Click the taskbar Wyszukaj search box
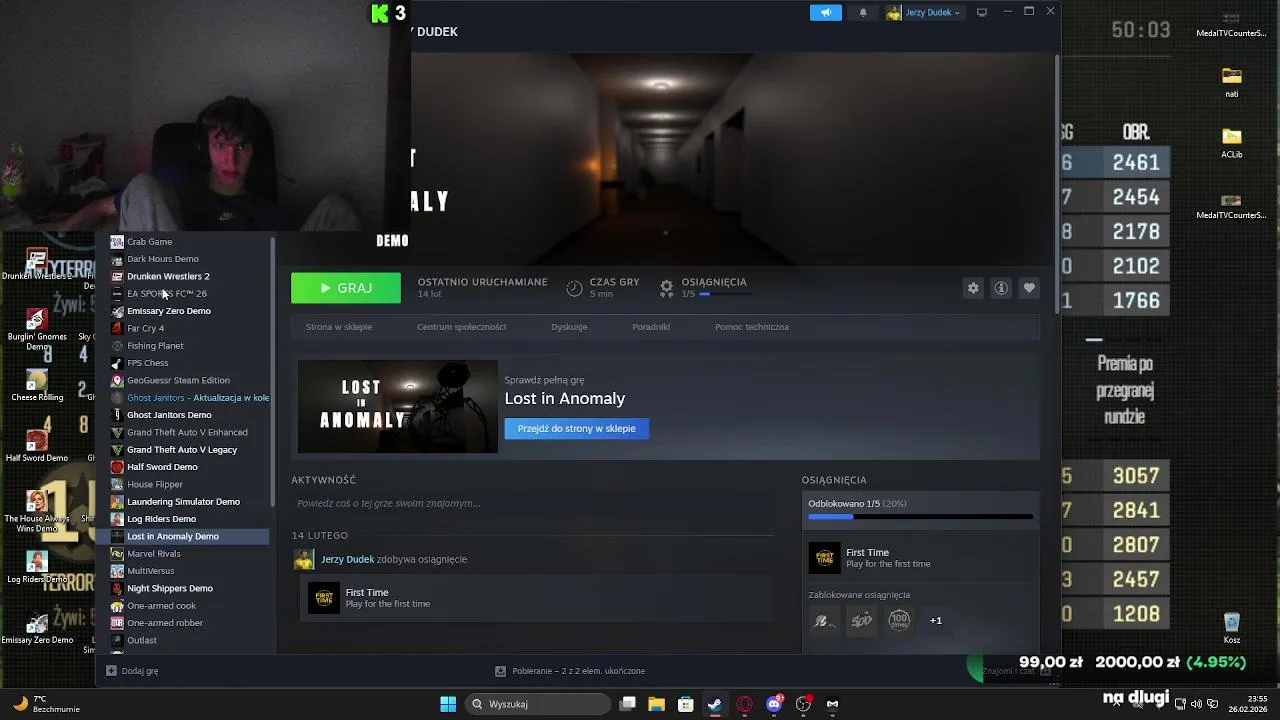Screen dimensions: 1280x720 (539, 704)
